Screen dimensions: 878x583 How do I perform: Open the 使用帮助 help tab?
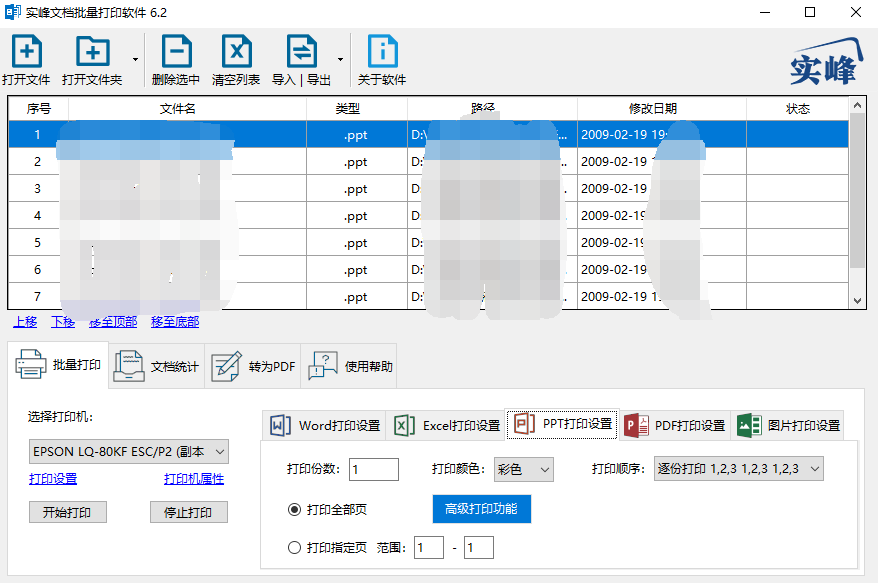[349, 366]
